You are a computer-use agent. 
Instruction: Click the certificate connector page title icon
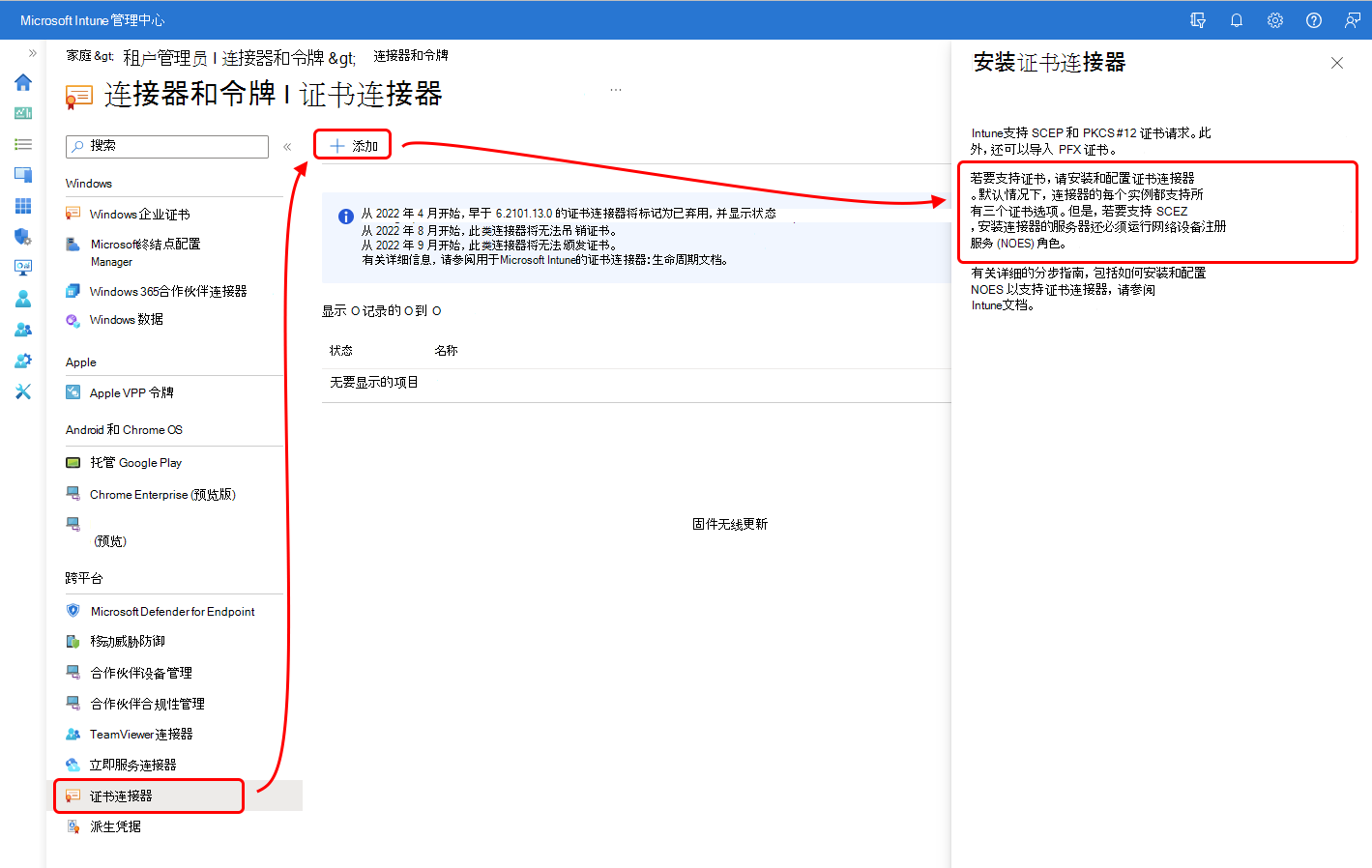pos(78,96)
